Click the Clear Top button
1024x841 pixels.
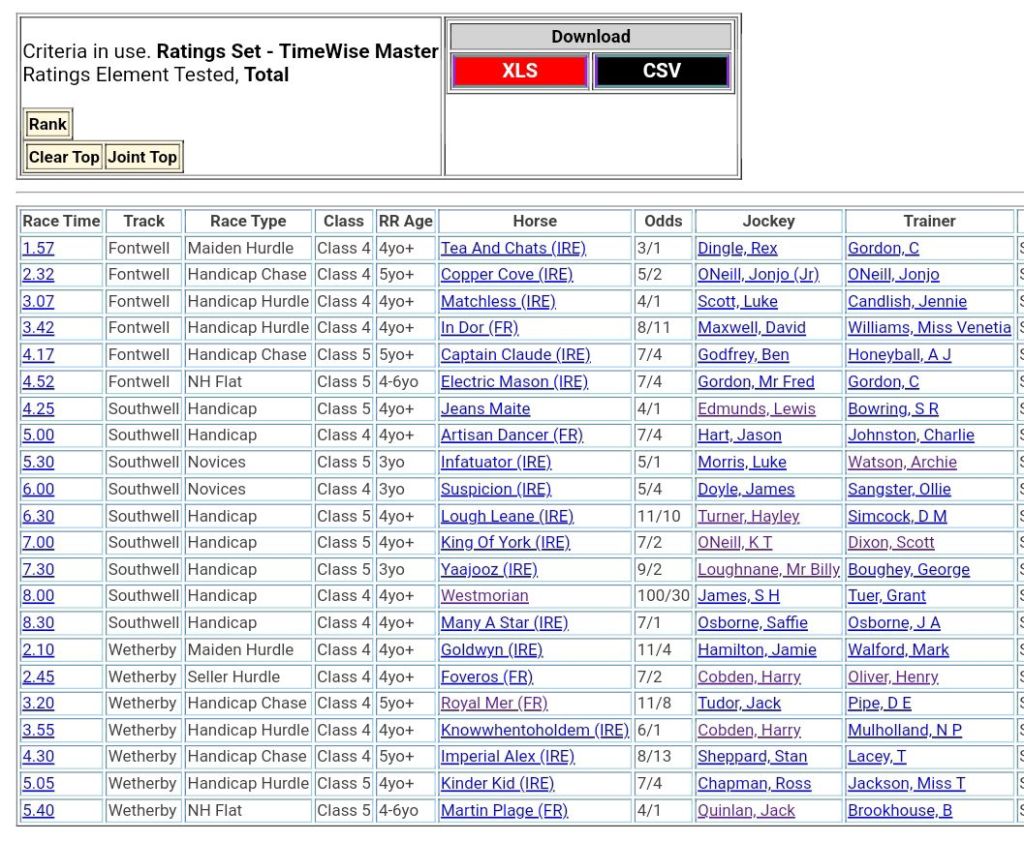(64, 157)
